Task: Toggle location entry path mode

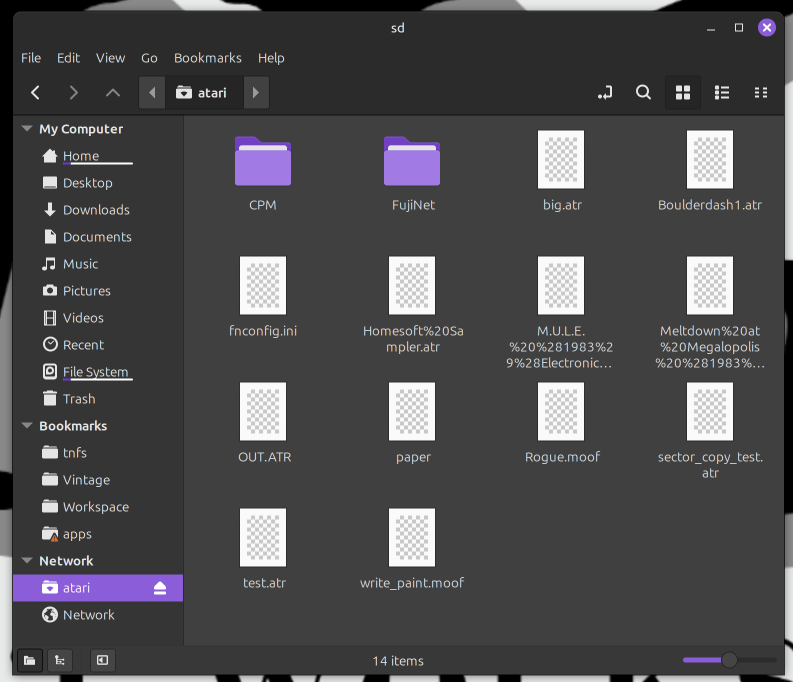Action: coord(604,93)
